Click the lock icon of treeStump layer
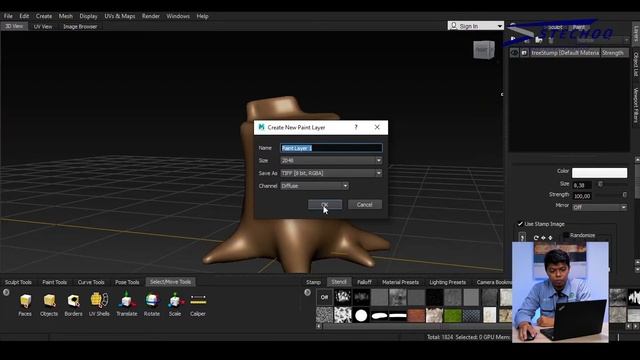640x360 pixels. (x=524, y=53)
